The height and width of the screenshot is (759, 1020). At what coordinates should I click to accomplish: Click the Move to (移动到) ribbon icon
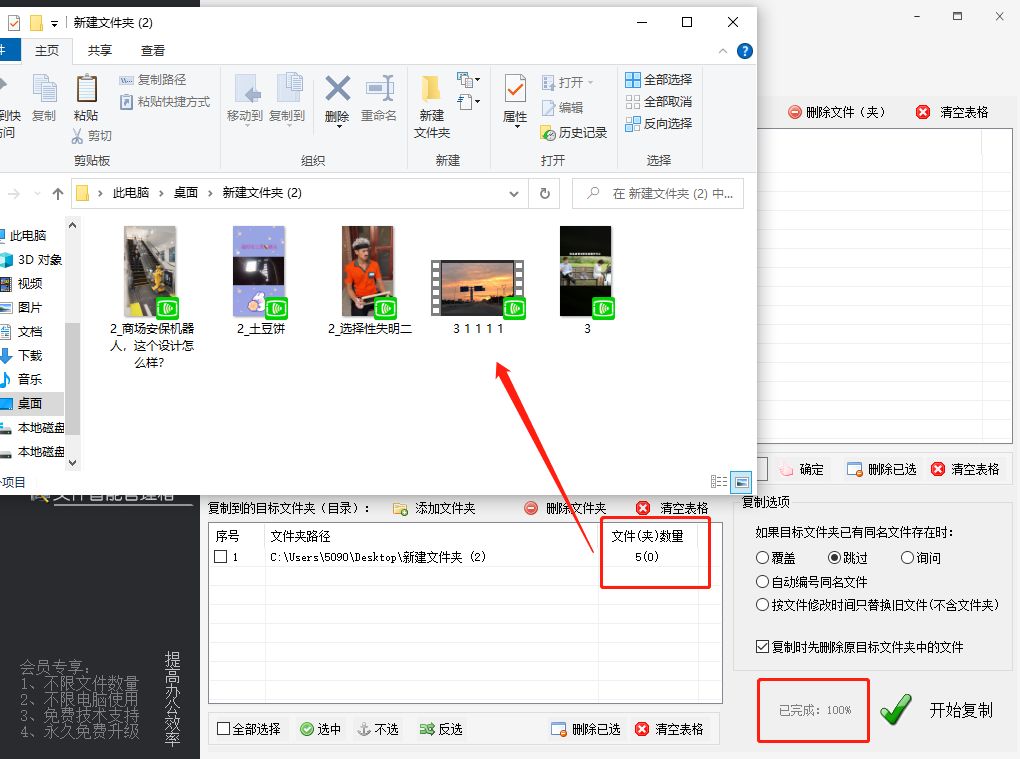[x=246, y=89]
